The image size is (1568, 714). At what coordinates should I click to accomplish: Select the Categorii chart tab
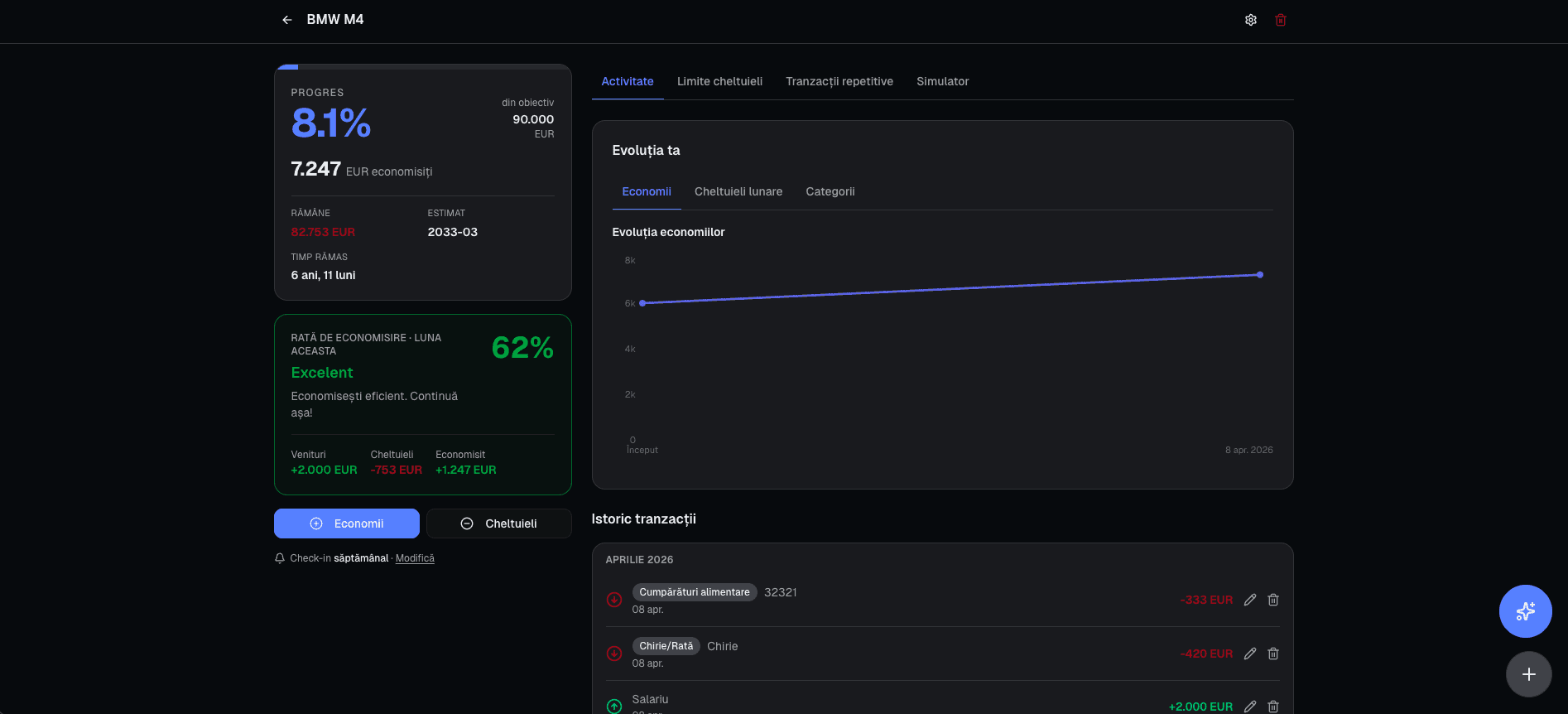(x=830, y=191)
